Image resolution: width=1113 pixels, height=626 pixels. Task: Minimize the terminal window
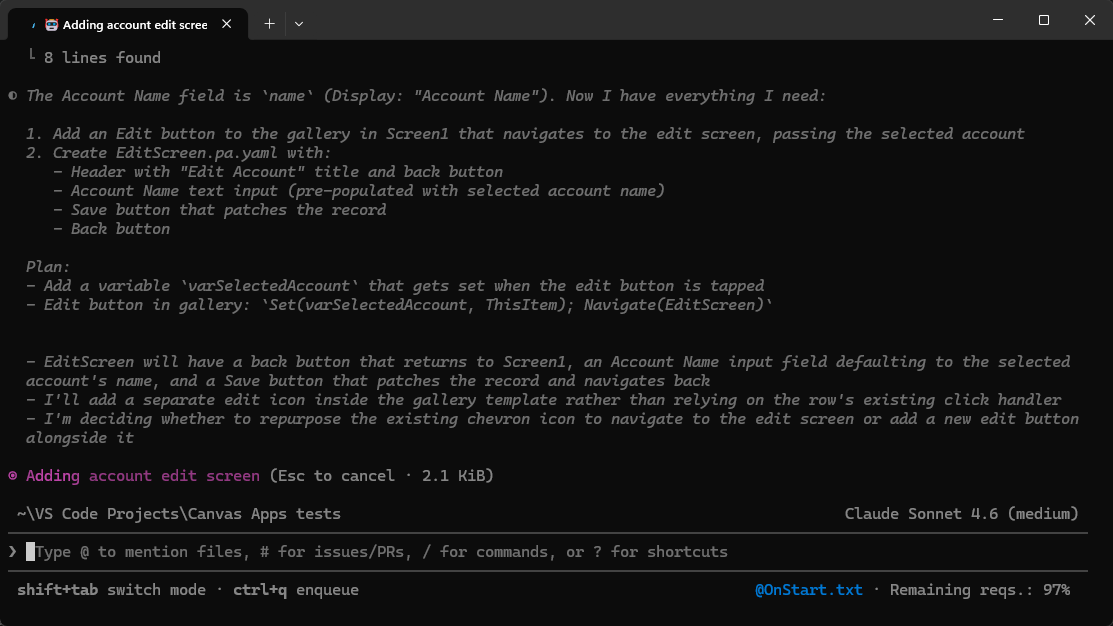pos(998,20)
